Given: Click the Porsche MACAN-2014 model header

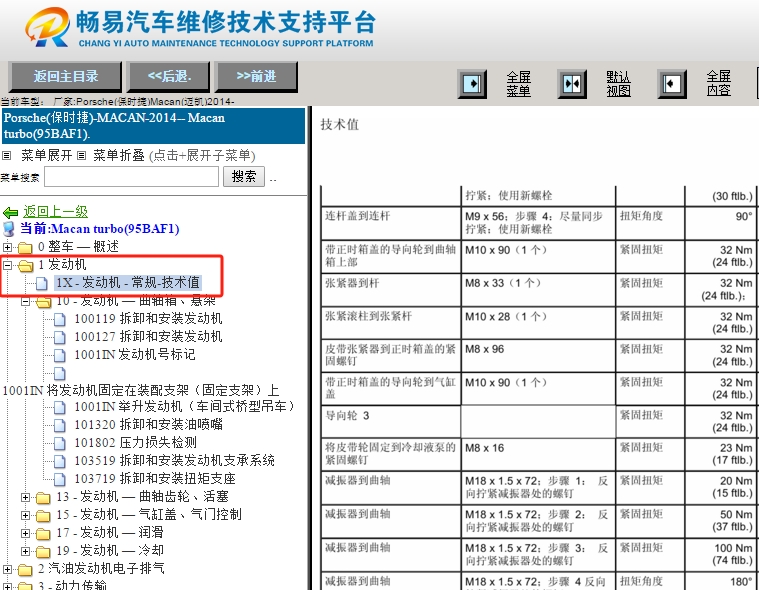Looking at the screenshot, I should pyautogui.click(x=153, y=126).
